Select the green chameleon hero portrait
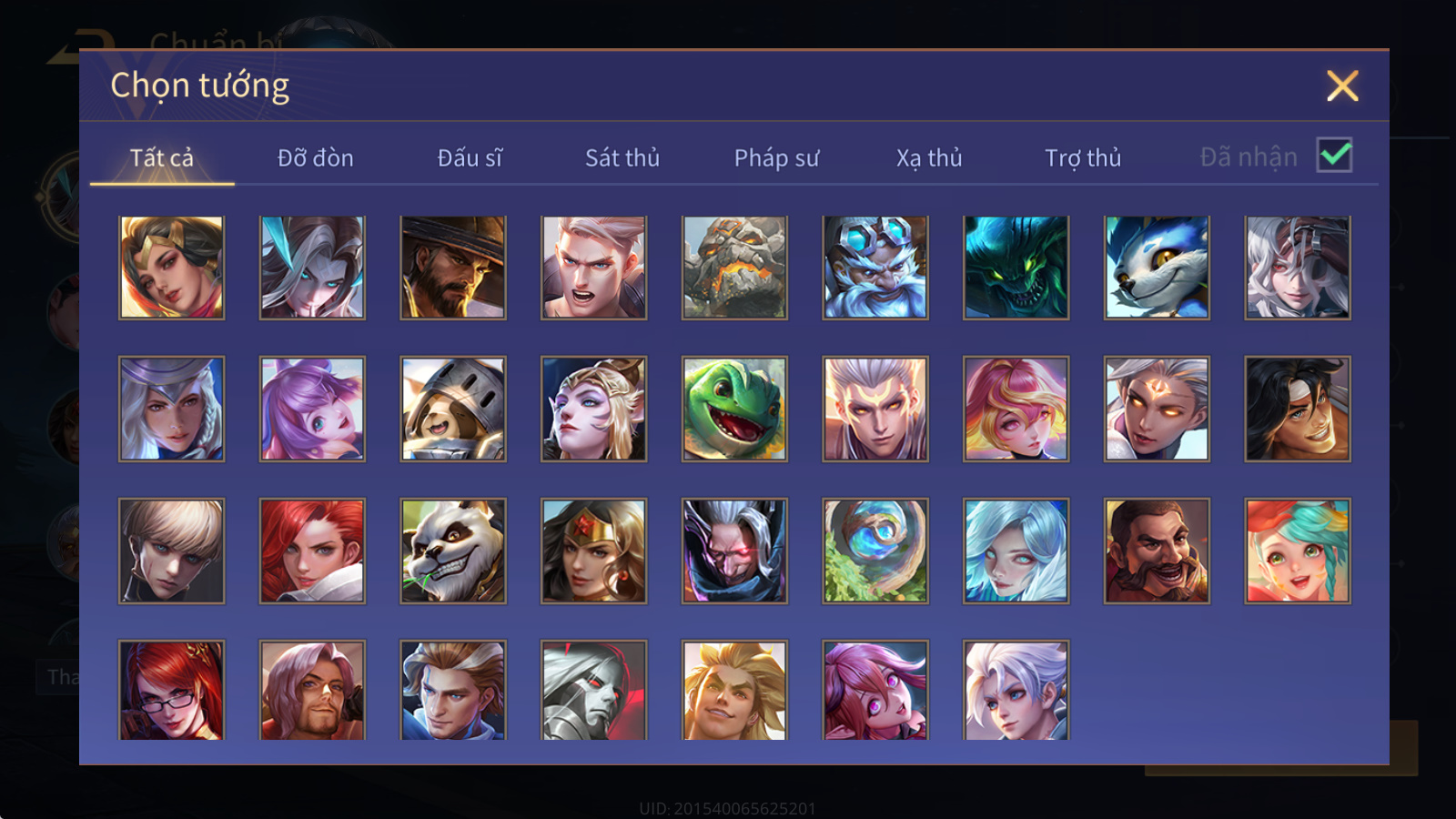 point(734,409)
